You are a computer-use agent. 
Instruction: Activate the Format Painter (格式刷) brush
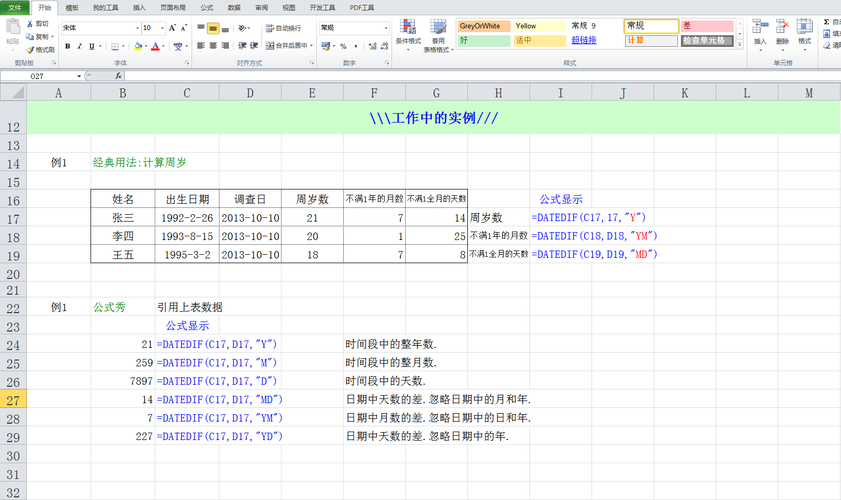(x=30, y=49)
